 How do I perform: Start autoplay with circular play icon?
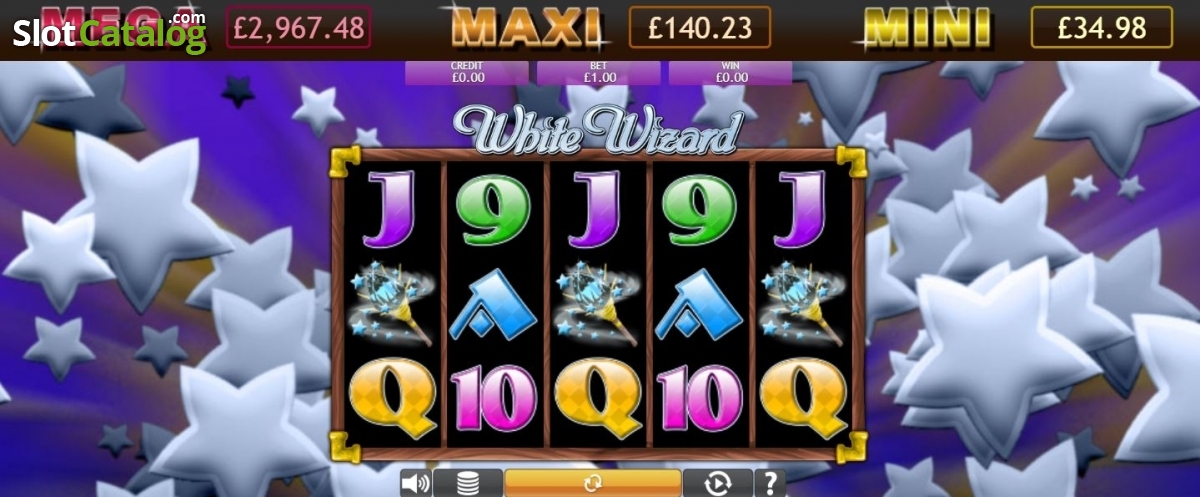[717, 483]
